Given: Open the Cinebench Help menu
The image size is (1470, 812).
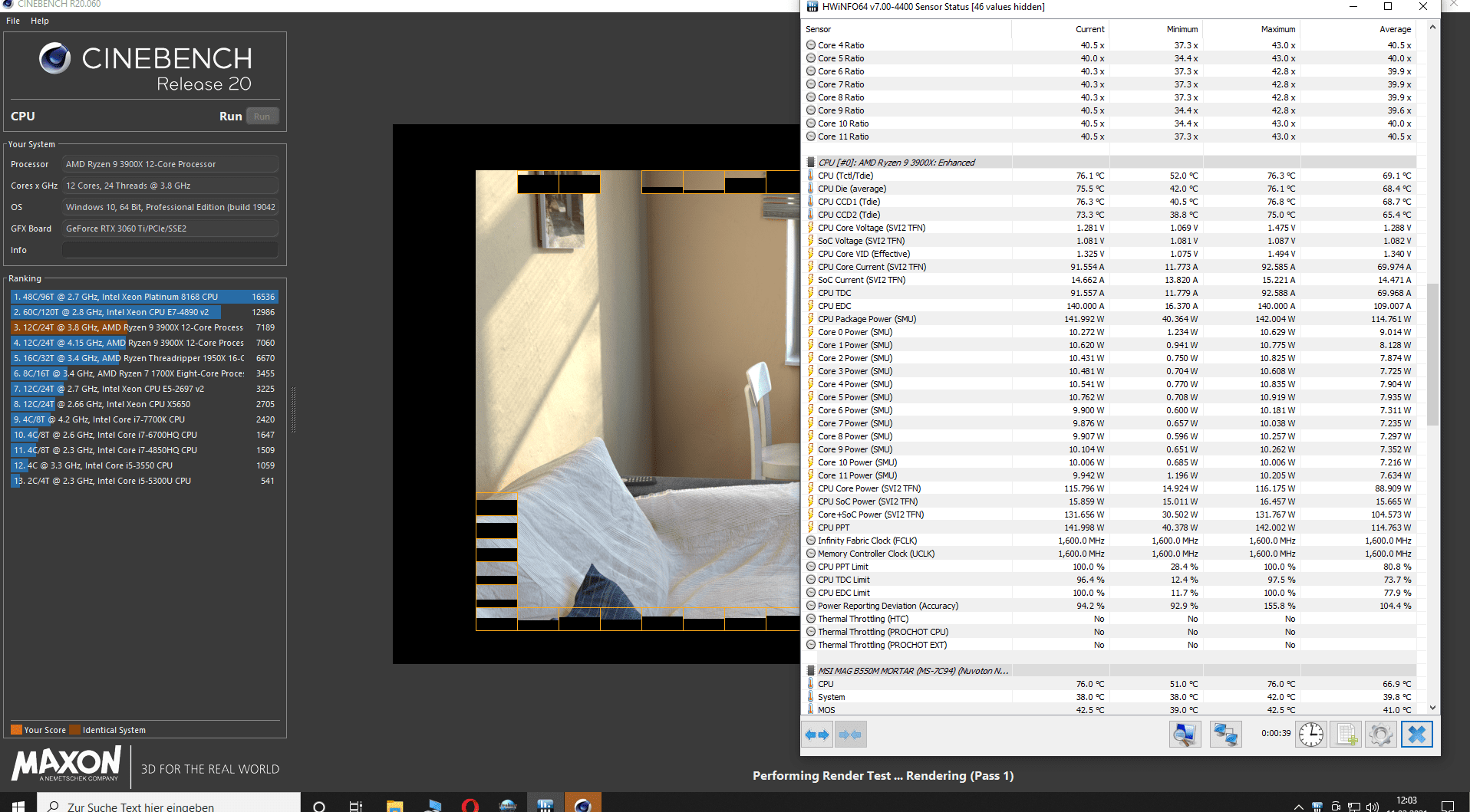Looking at the screenshot, I should (x=40, y=21).
